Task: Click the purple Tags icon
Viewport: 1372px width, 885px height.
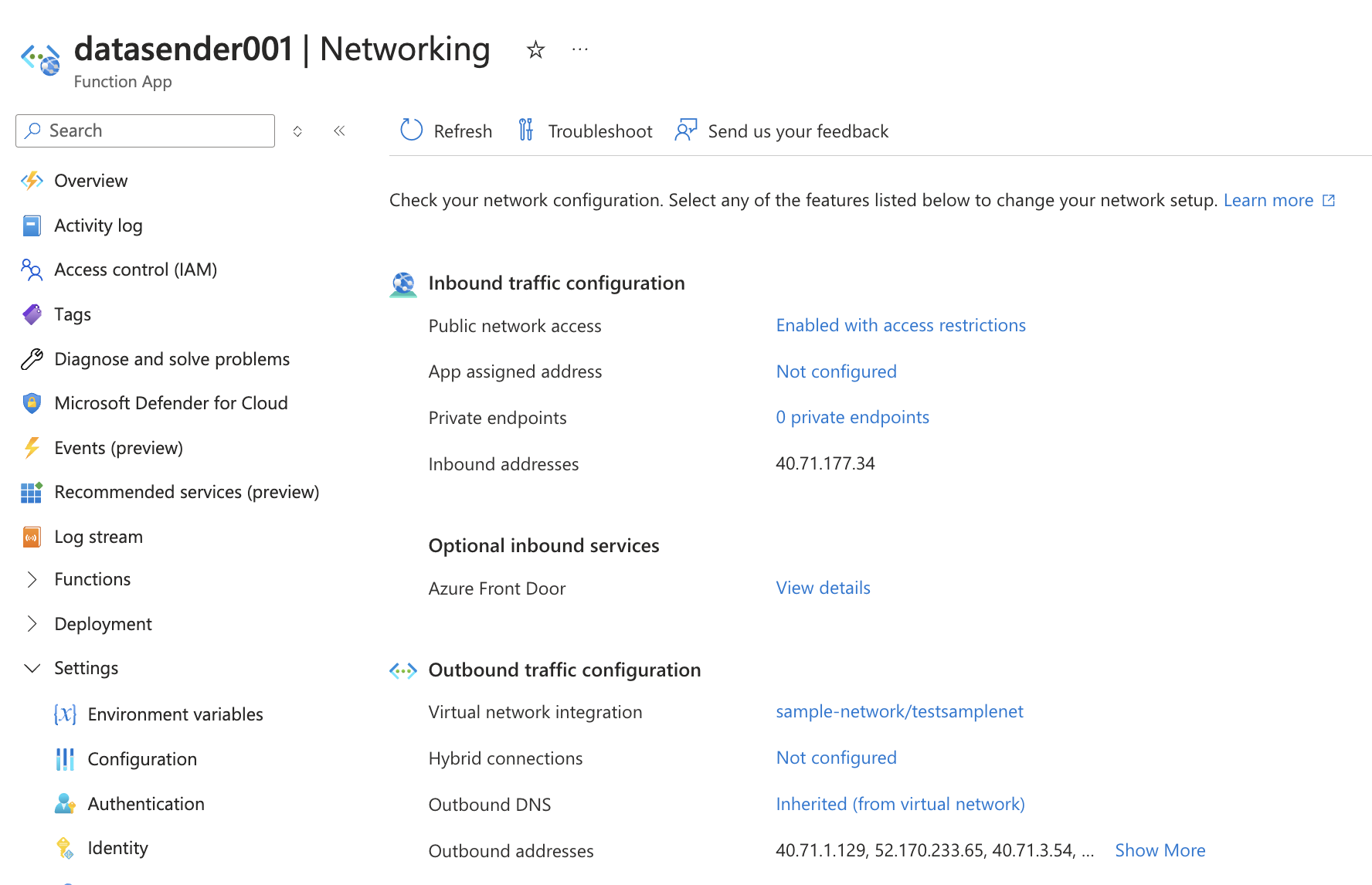Action: [x=32, y=314]
